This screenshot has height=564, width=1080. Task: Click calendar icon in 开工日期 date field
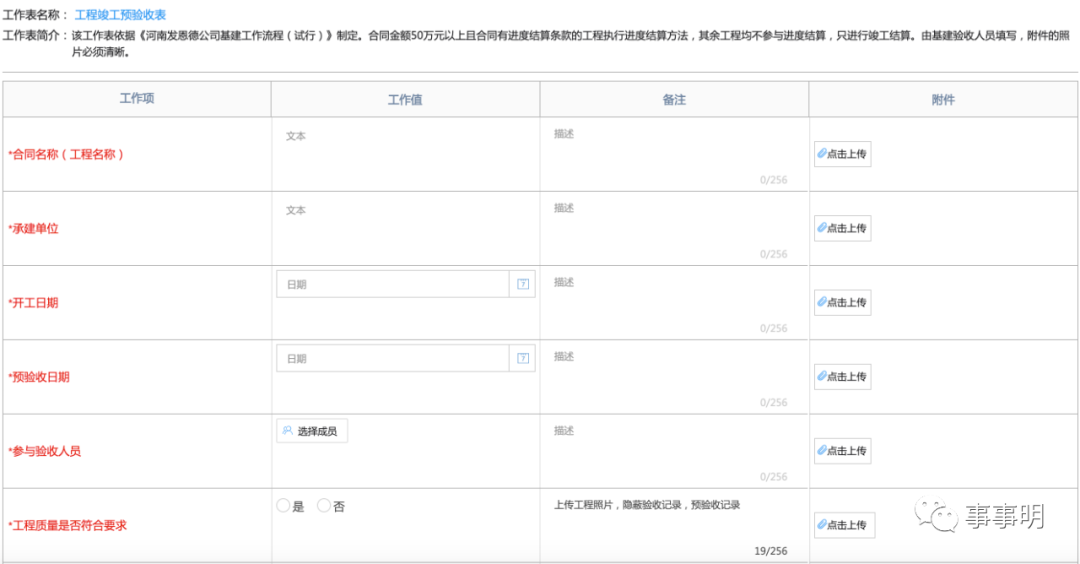(522, 284)
